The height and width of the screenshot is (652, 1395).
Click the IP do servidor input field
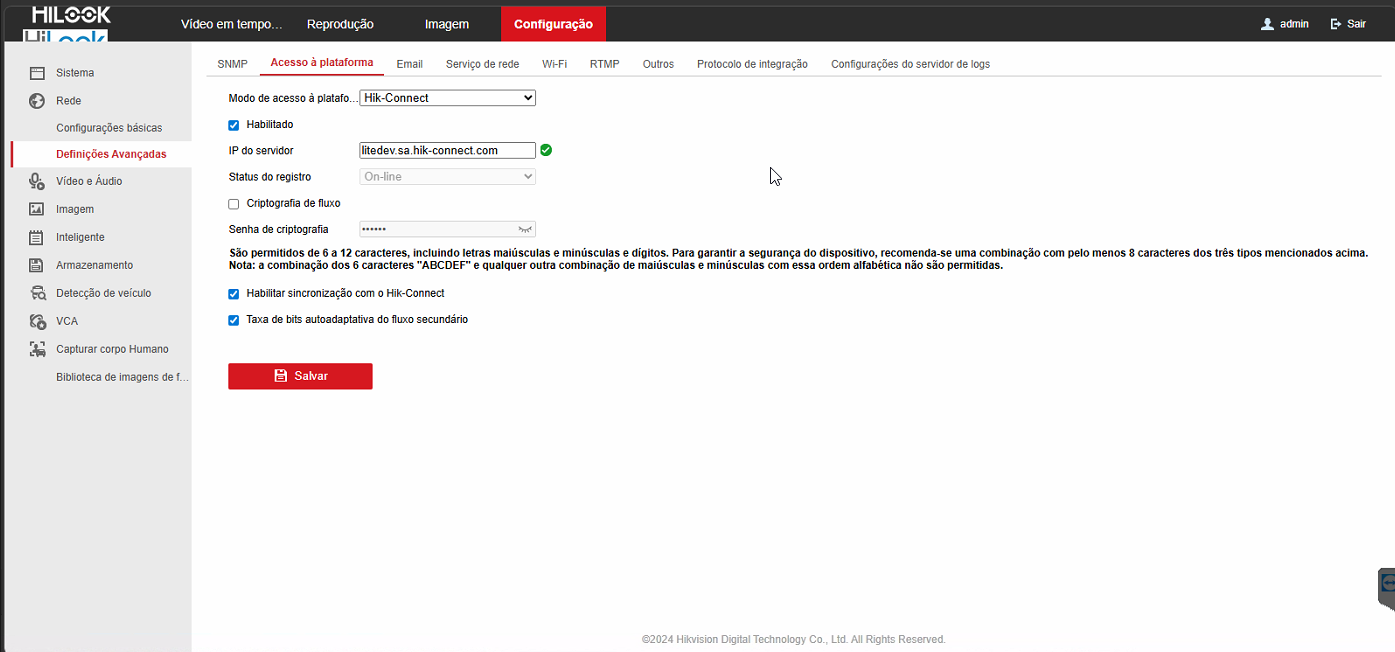[447, 151]
